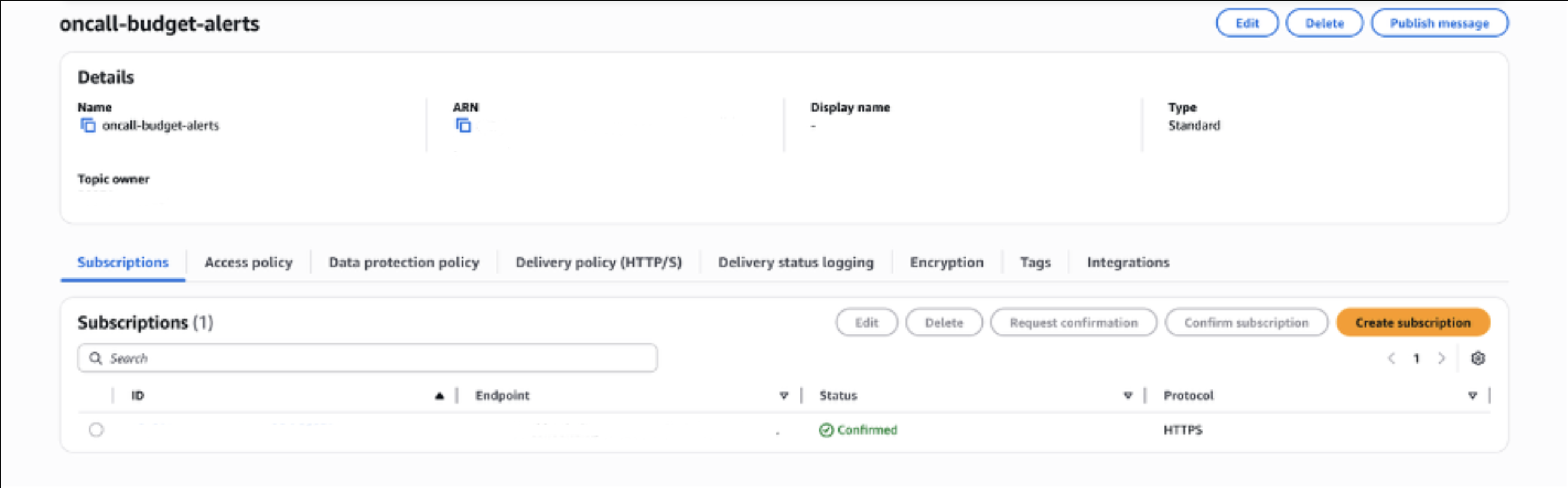1568x488 pixels.
Task: Click Publish message button
Action: 1439,23
